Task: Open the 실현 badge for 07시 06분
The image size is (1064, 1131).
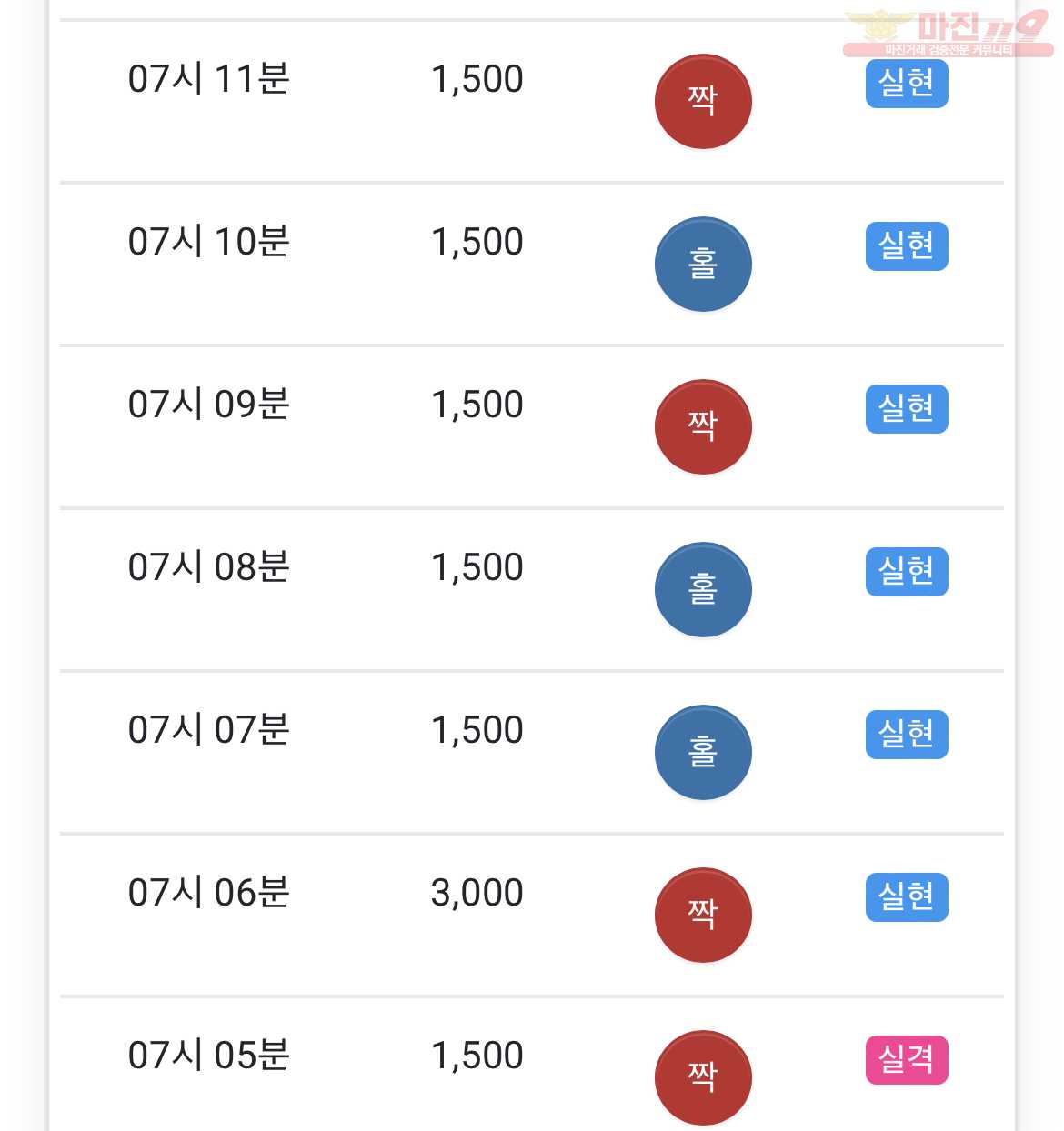Action: (907, 897)
